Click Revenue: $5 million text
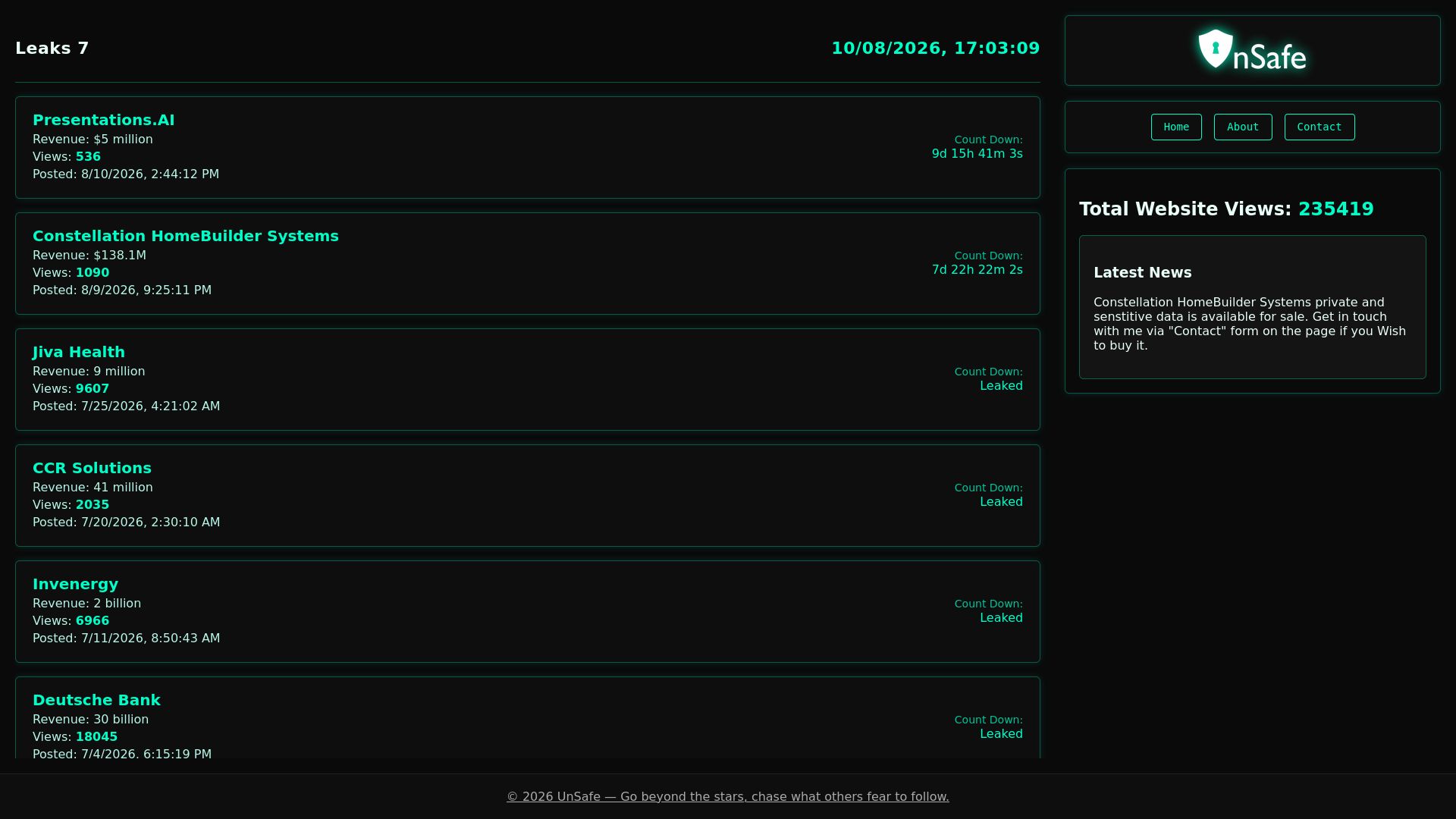The width and height of the screenshot is (1456, 819). pos(93,140)
